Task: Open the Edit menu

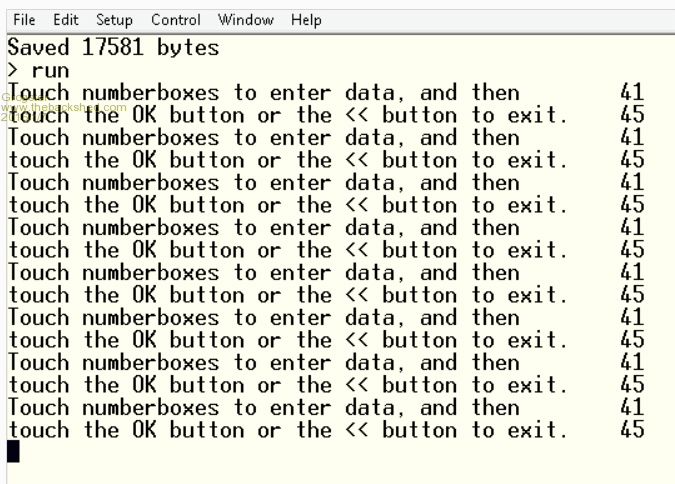Action: coord(66,20)
